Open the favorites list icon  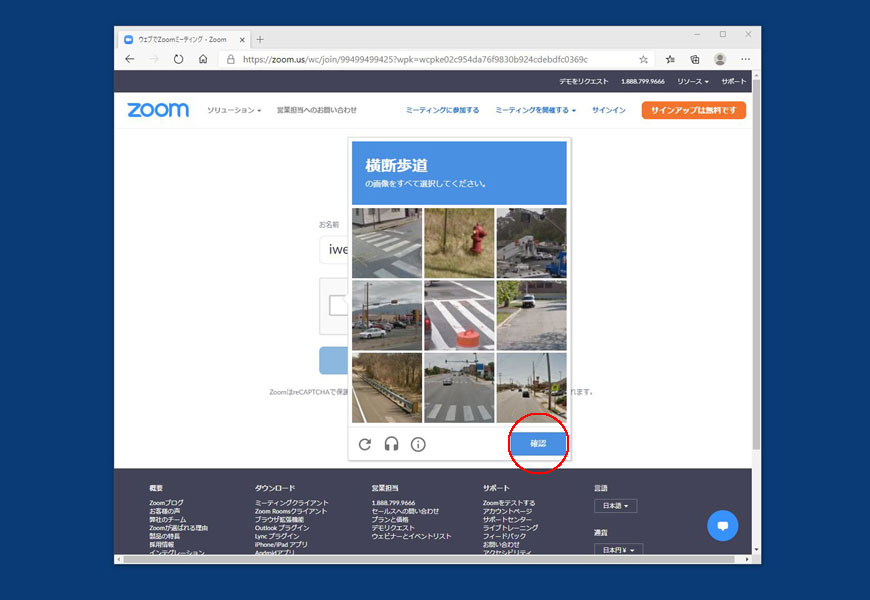point(670,59)
